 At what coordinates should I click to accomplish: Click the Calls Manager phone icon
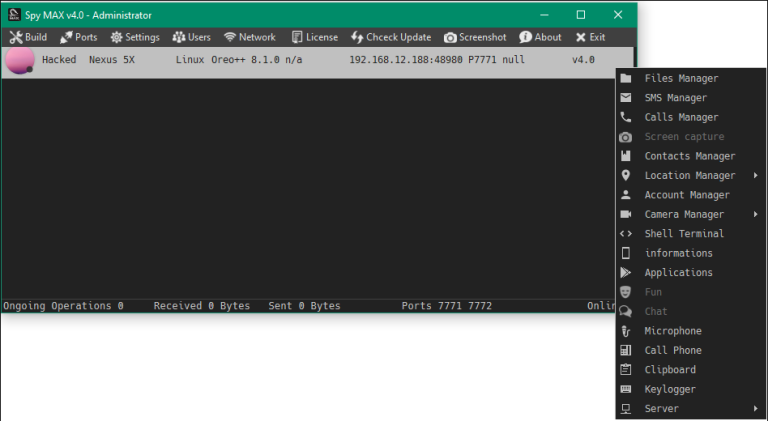[x=625, y=117]
